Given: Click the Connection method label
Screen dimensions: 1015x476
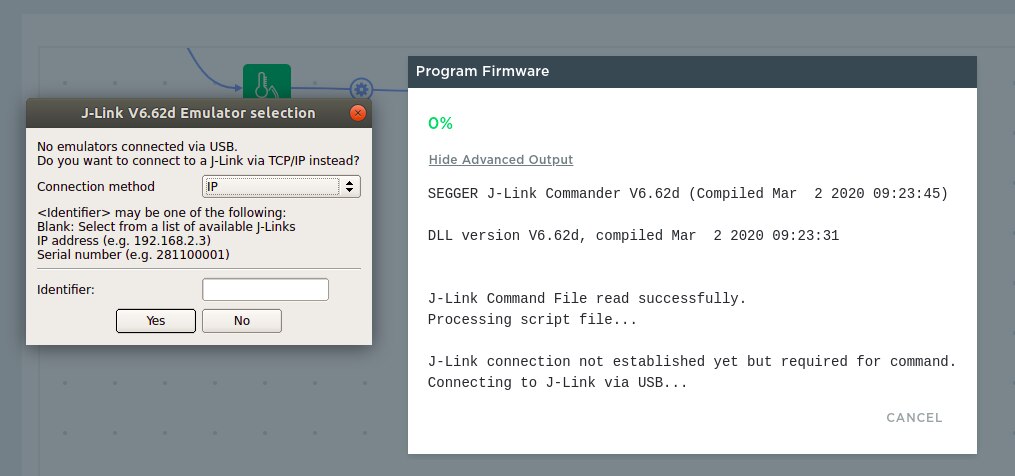Looking at the screenshot, I should [96, 187].
